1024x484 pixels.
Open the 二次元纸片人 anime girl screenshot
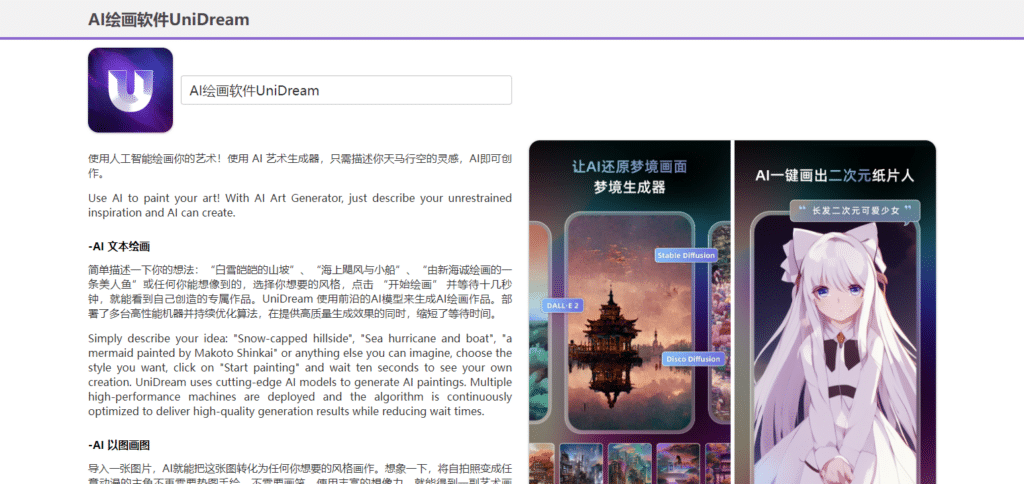[835, 312]
